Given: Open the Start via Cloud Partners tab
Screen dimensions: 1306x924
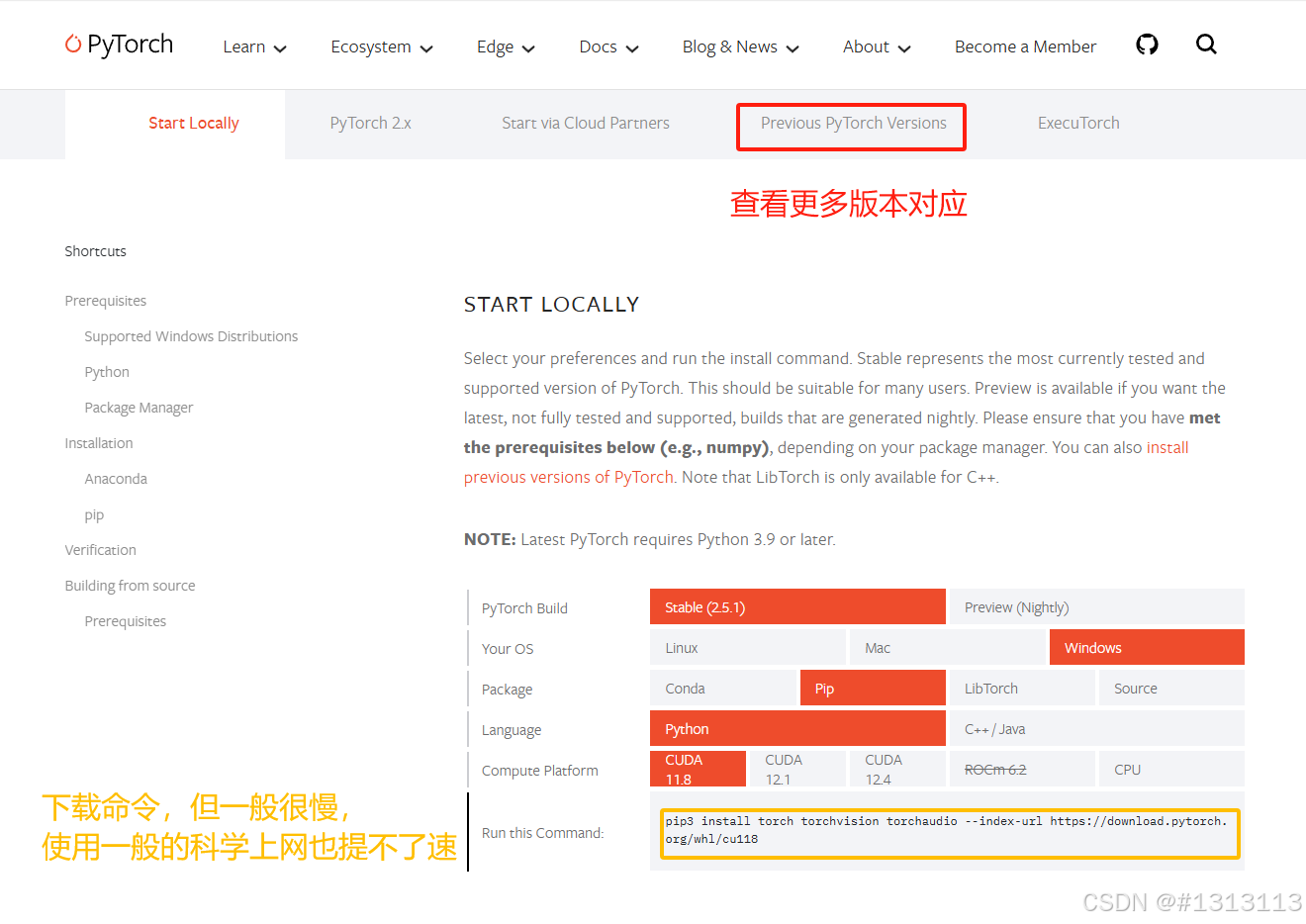Looking at the screenshot, I should point(586,123).
